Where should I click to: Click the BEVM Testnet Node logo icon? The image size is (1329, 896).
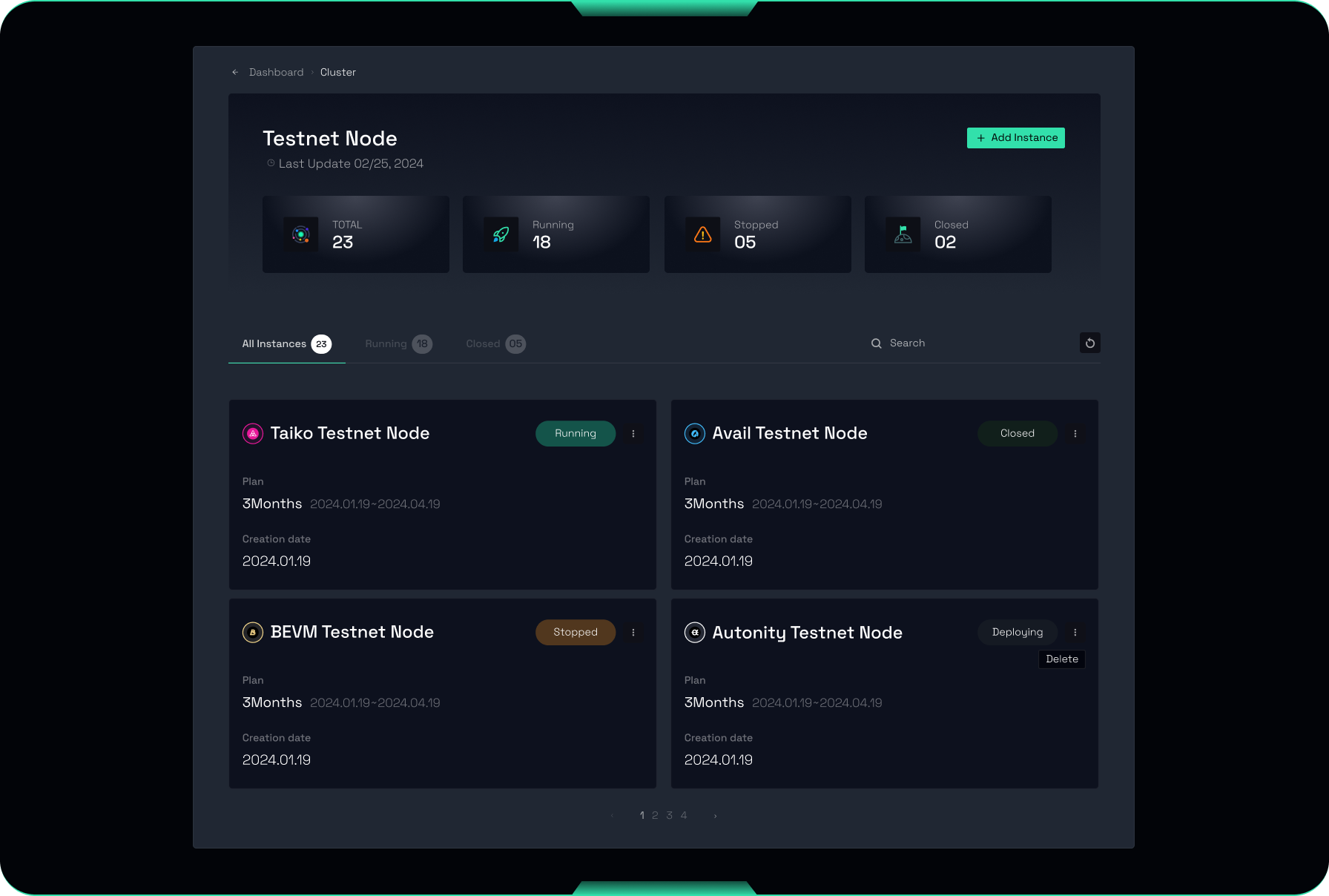coord(253,633)
